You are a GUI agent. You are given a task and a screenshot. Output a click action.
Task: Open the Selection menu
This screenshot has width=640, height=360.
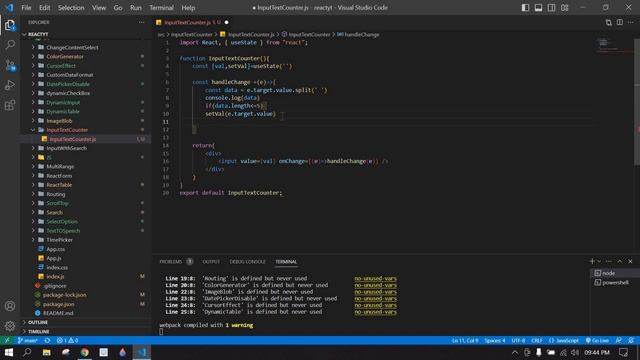point(71,8)
